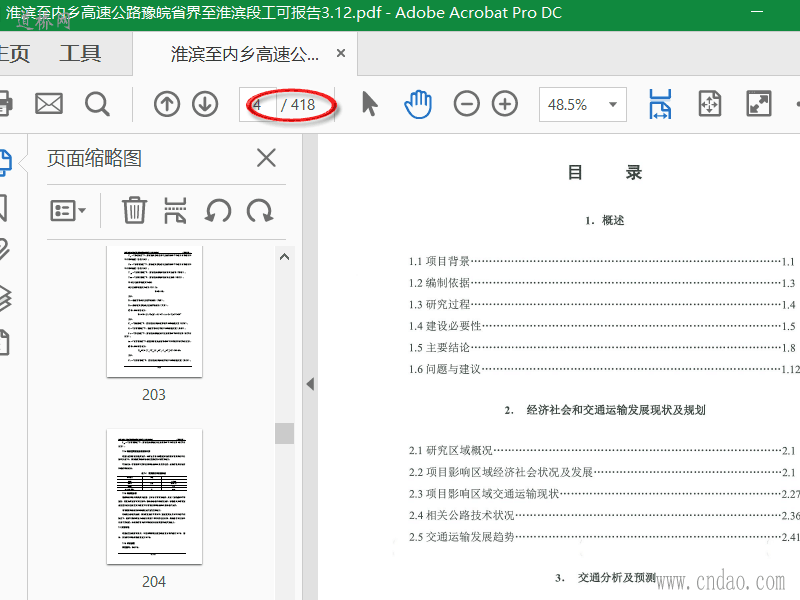The image size is (800, 600).
Task: Select page 204 thumbnail
Action: pyautogui.click(x=154, y=497)
